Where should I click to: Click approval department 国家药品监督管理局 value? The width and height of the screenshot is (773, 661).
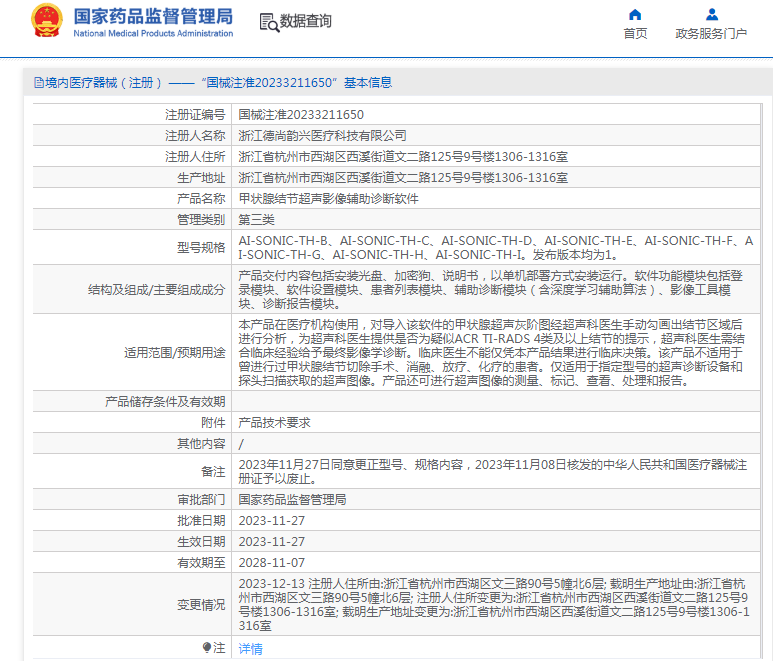[292, 500]
